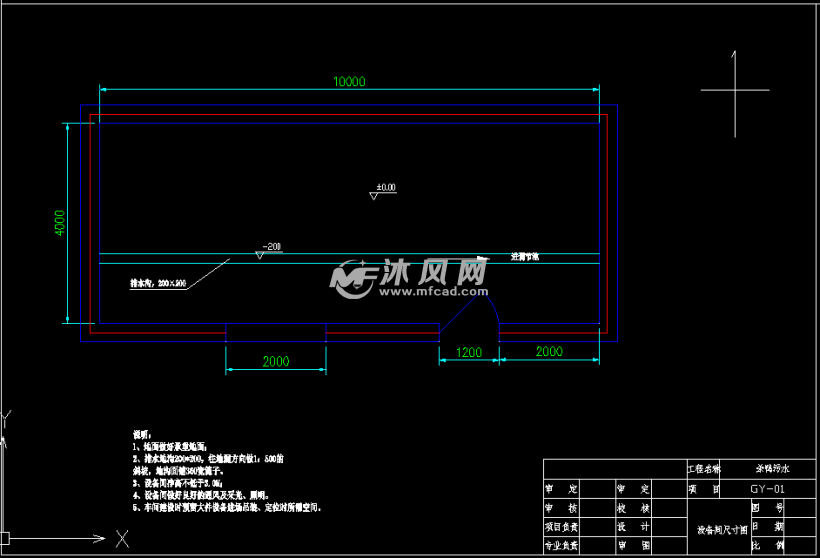Screen dimensions: 820x558
Task: Select the 设备间尺寸图 drawing title text
Action: (x=722, y=530)
